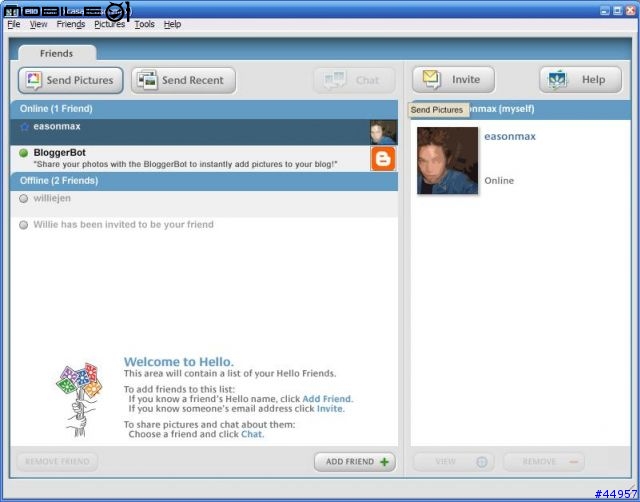Click the Online status text in profile panel
Viewport: 640px width, 502px height.
(x=499, y=181)
